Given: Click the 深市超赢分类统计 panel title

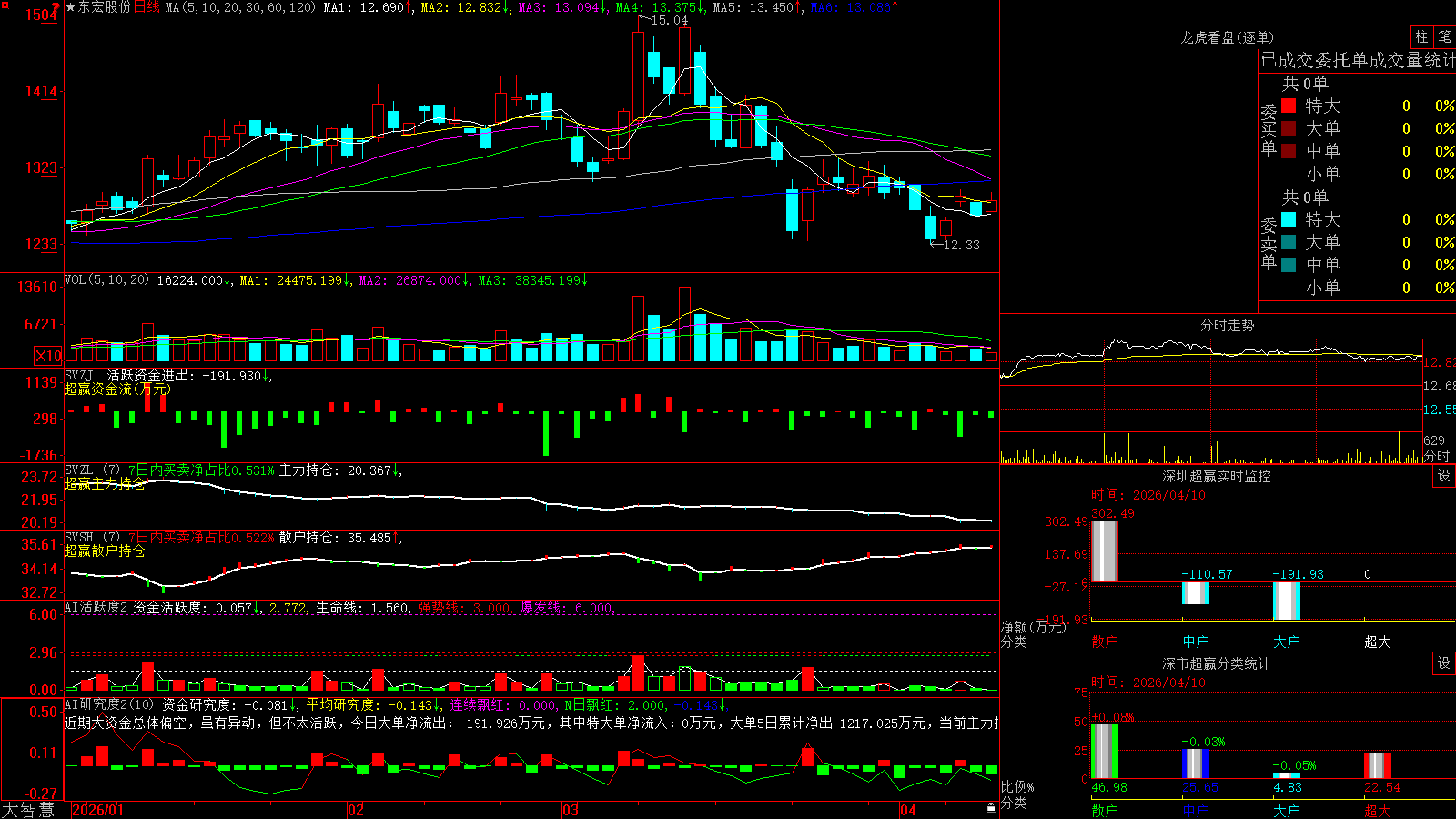Looking at the screenshot, I should click(1217, 663).
